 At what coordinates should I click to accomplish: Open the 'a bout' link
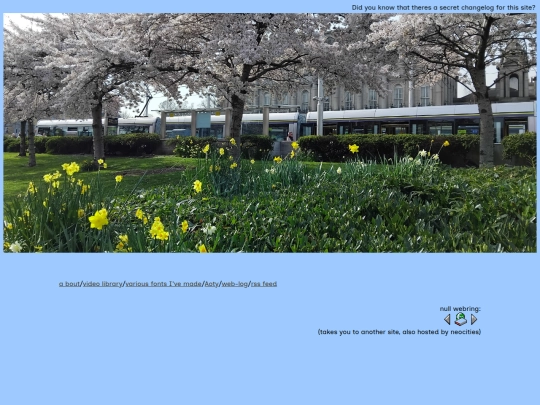[69, 284]
